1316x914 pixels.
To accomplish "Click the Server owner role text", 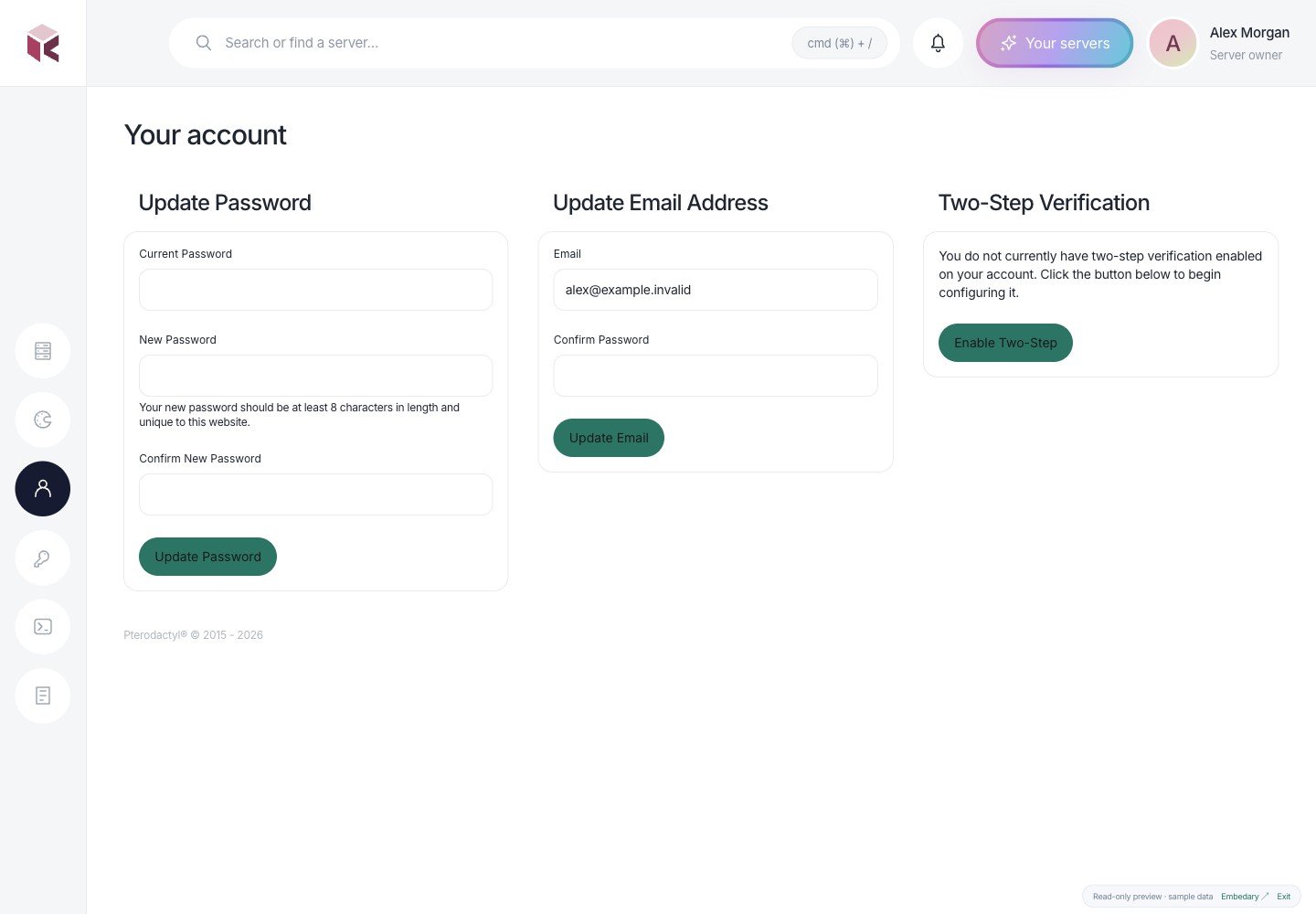I will click(x=1246, y=55).
